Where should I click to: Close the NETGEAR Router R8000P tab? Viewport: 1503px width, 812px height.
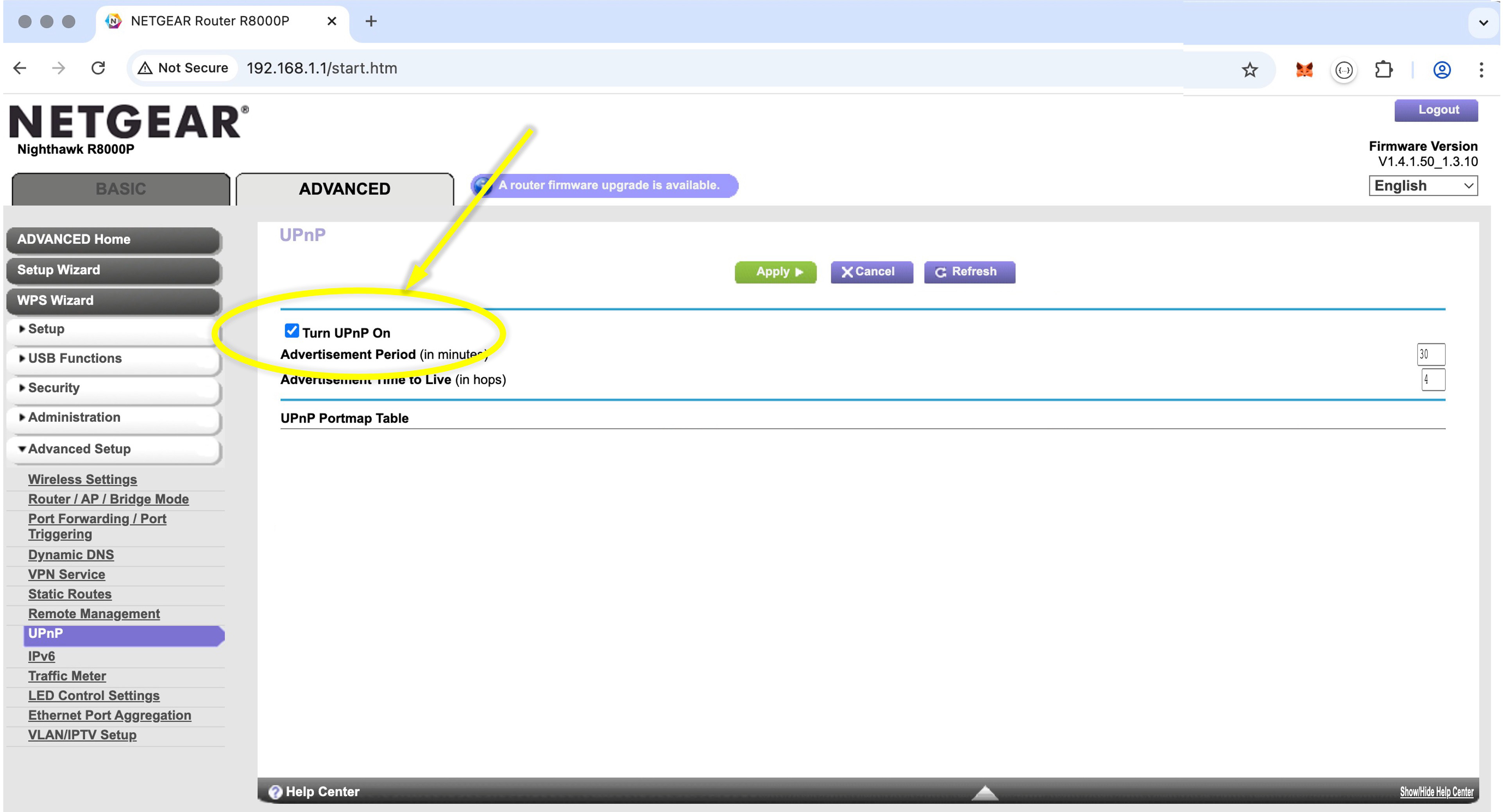331,21
